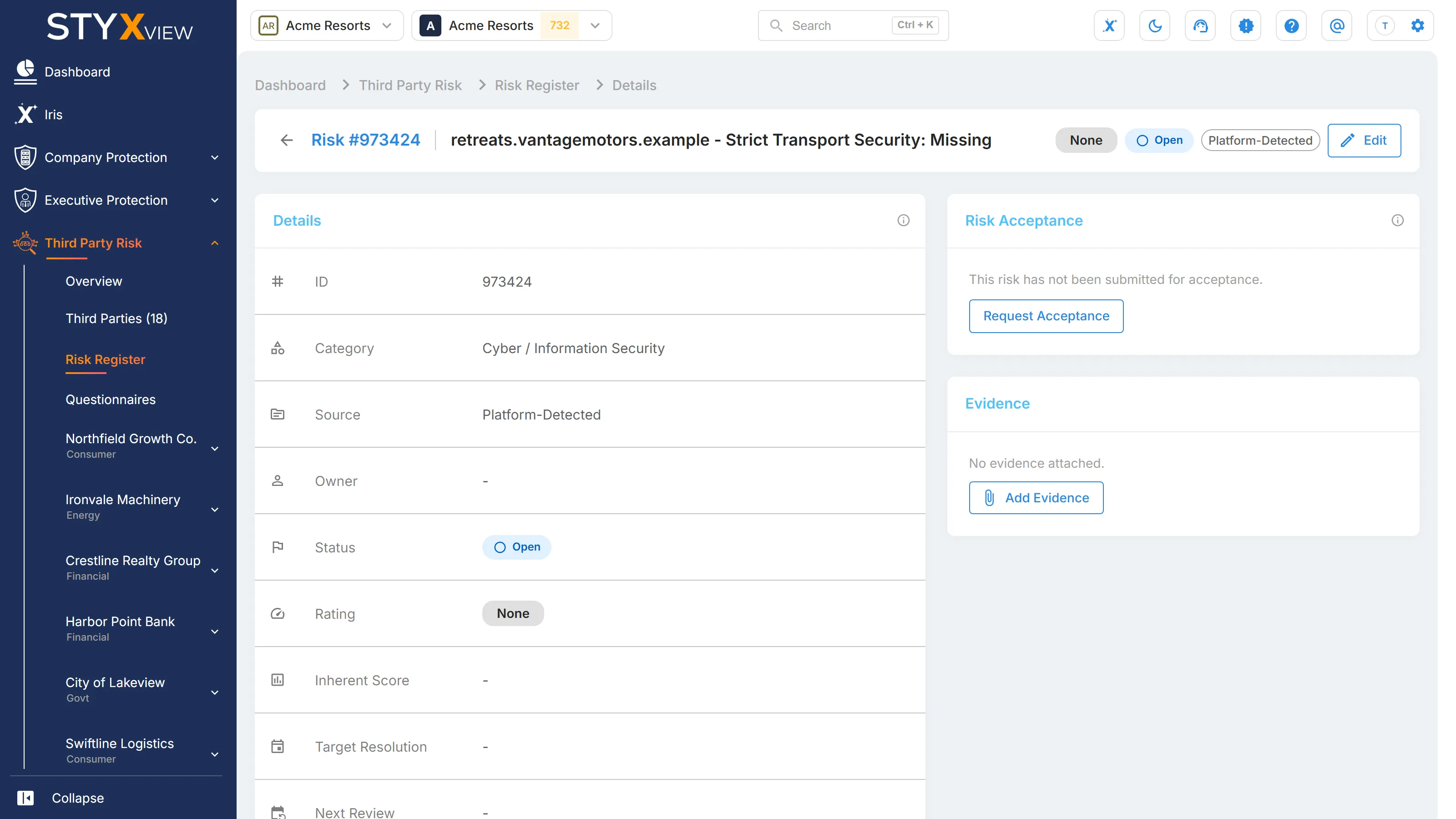The width and height of the screenshot is (1456, 819).
Task: Click the Search input field
Action: [853, 25]
